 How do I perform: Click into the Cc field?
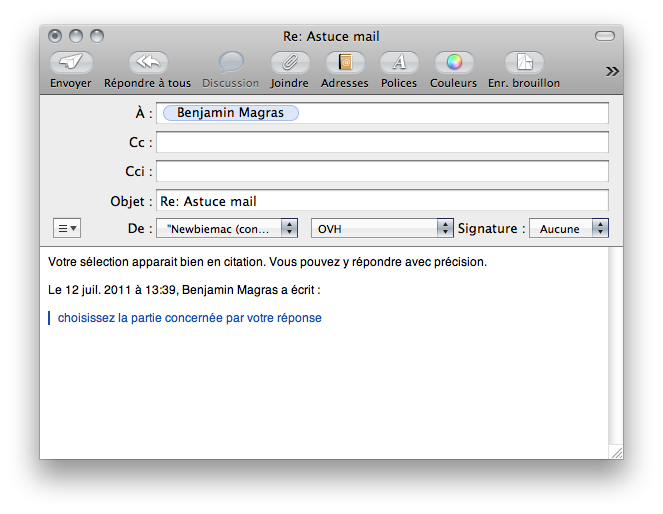coord(382,142)
